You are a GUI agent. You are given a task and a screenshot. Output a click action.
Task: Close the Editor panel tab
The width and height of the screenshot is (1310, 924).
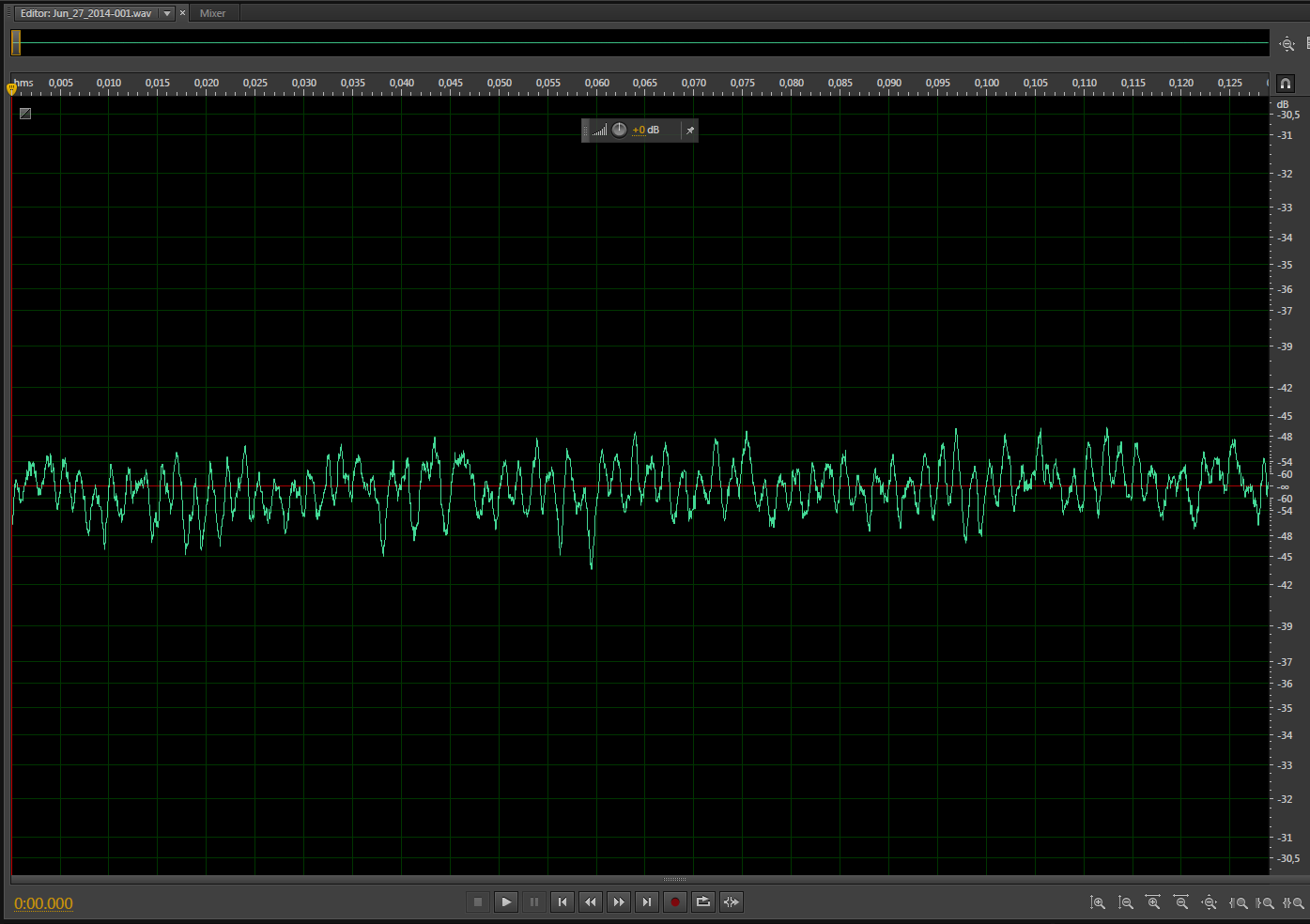point(182,13)
